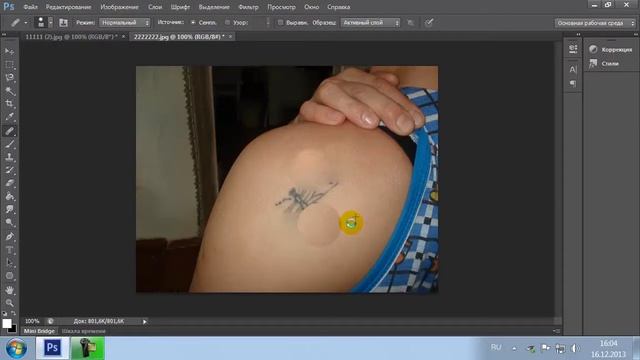Image resolution: width=640 pixels, height=360 pixels.
Task: Select the History Brush tool
Action: [x=9, y=170]
